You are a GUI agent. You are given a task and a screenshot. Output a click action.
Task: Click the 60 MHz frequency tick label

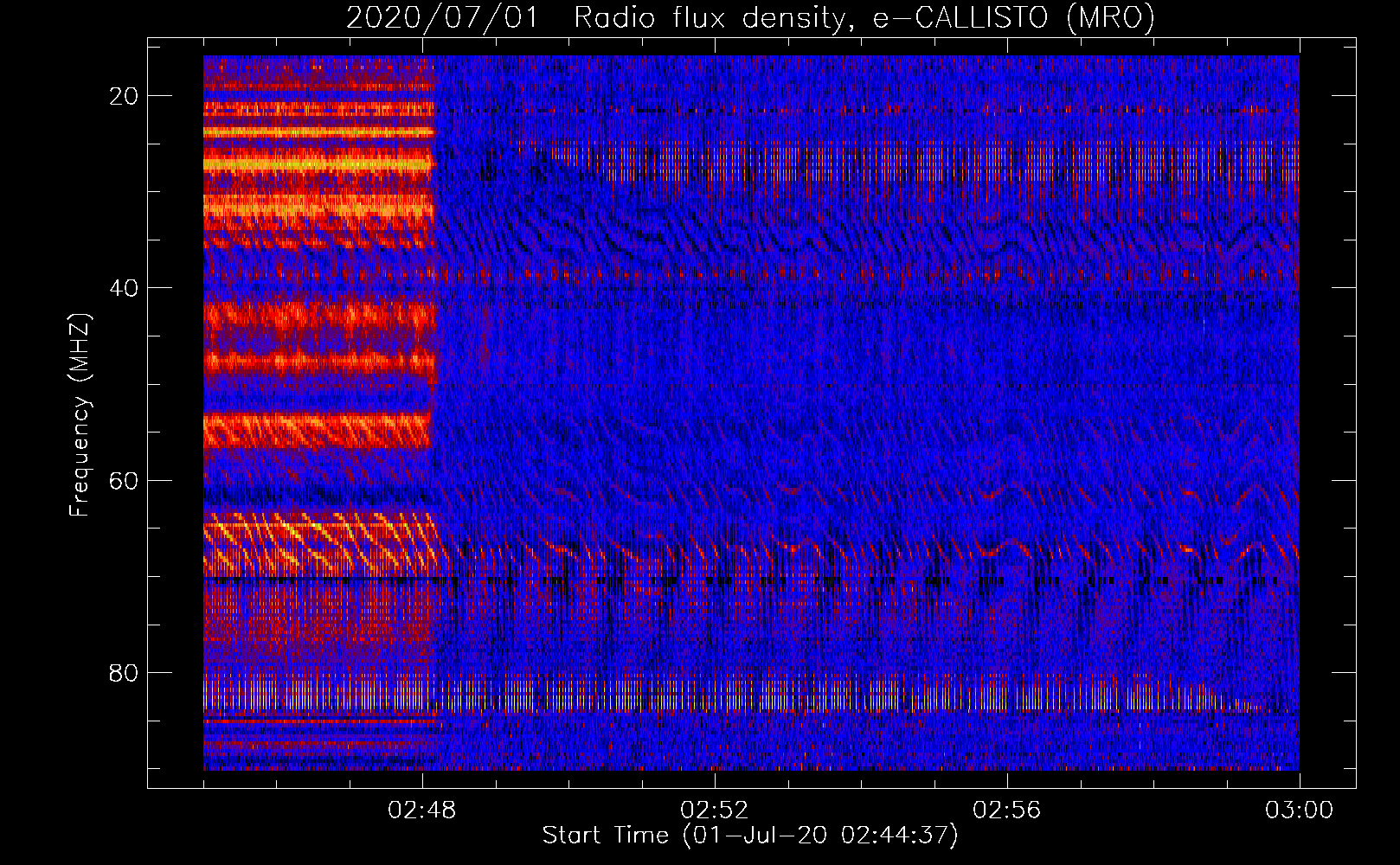tap(125, 480)
